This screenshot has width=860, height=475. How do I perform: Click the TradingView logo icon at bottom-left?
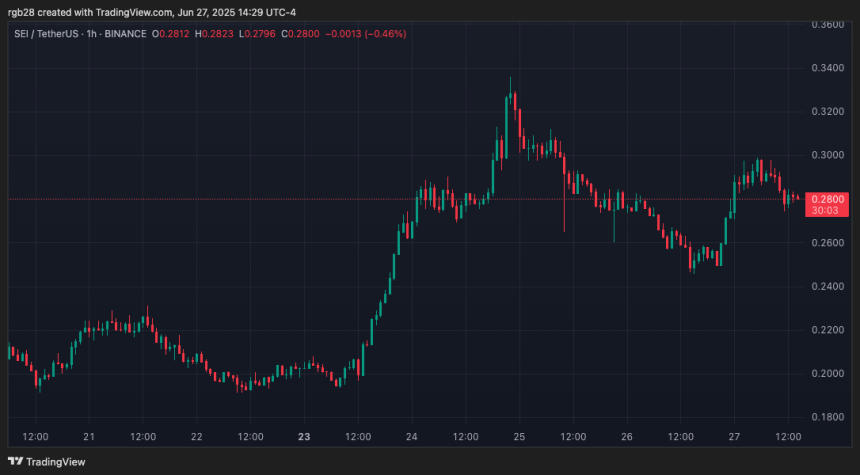coord(15,462)
